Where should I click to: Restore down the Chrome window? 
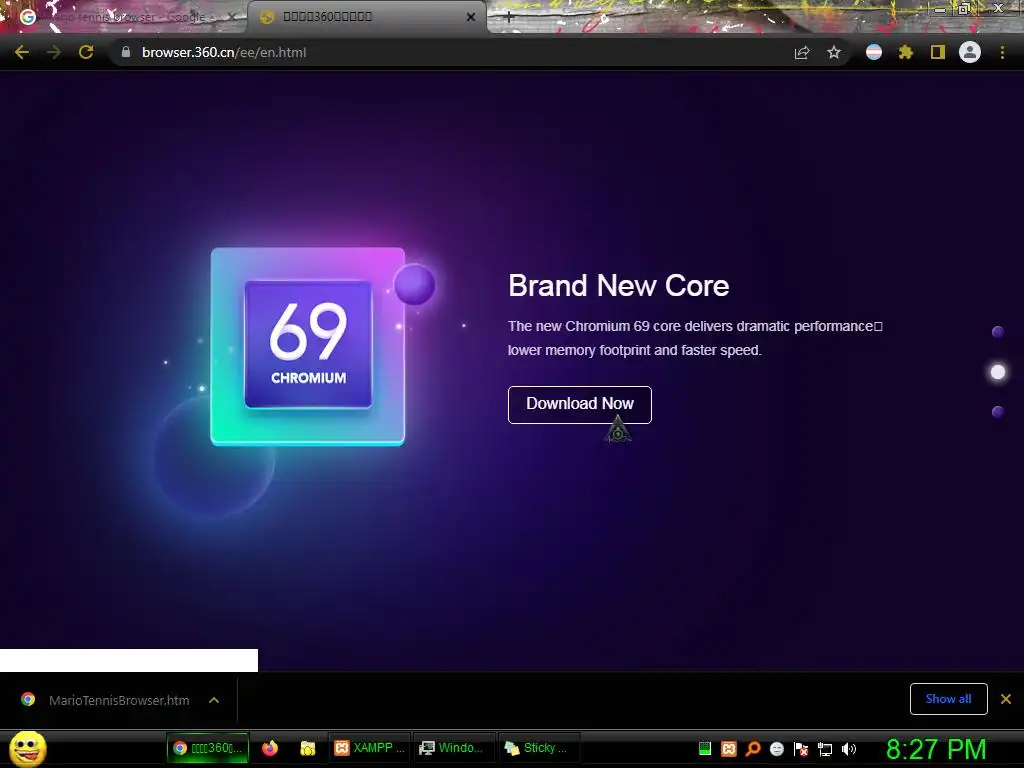point(964,9)
